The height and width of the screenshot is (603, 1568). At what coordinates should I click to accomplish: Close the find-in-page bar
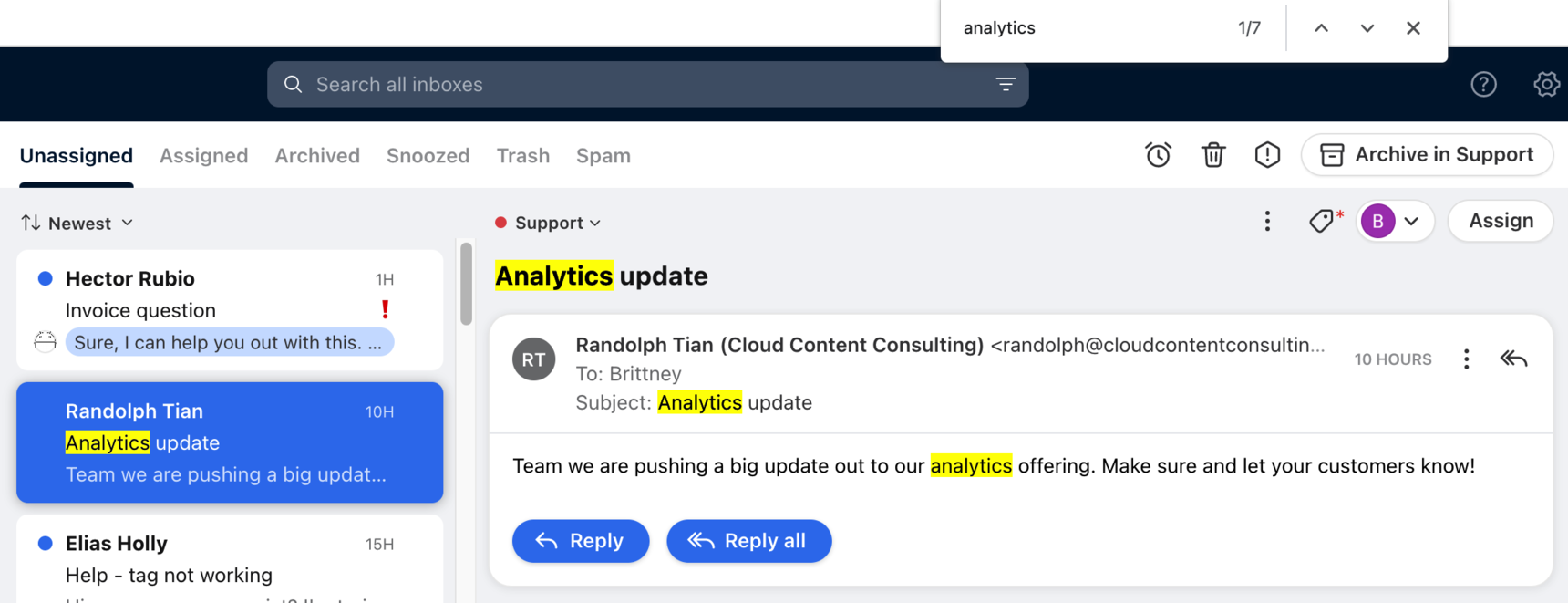coord(1413,28)
